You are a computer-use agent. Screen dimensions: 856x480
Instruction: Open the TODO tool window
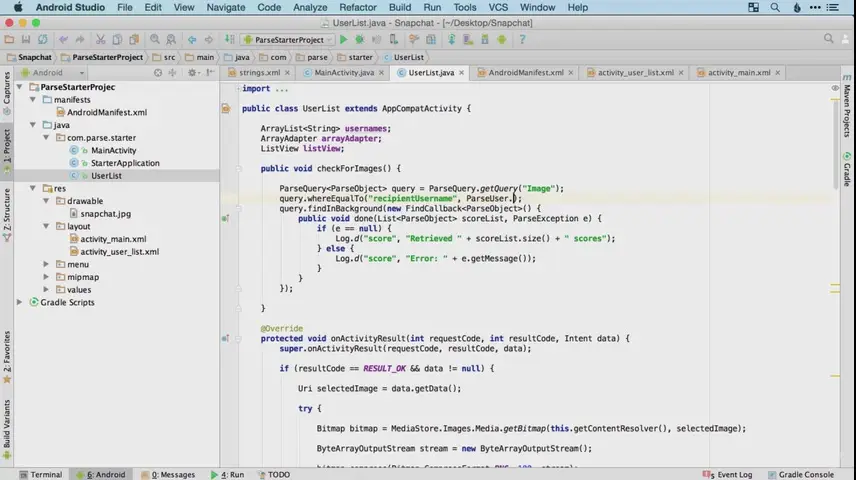[274, 475]
